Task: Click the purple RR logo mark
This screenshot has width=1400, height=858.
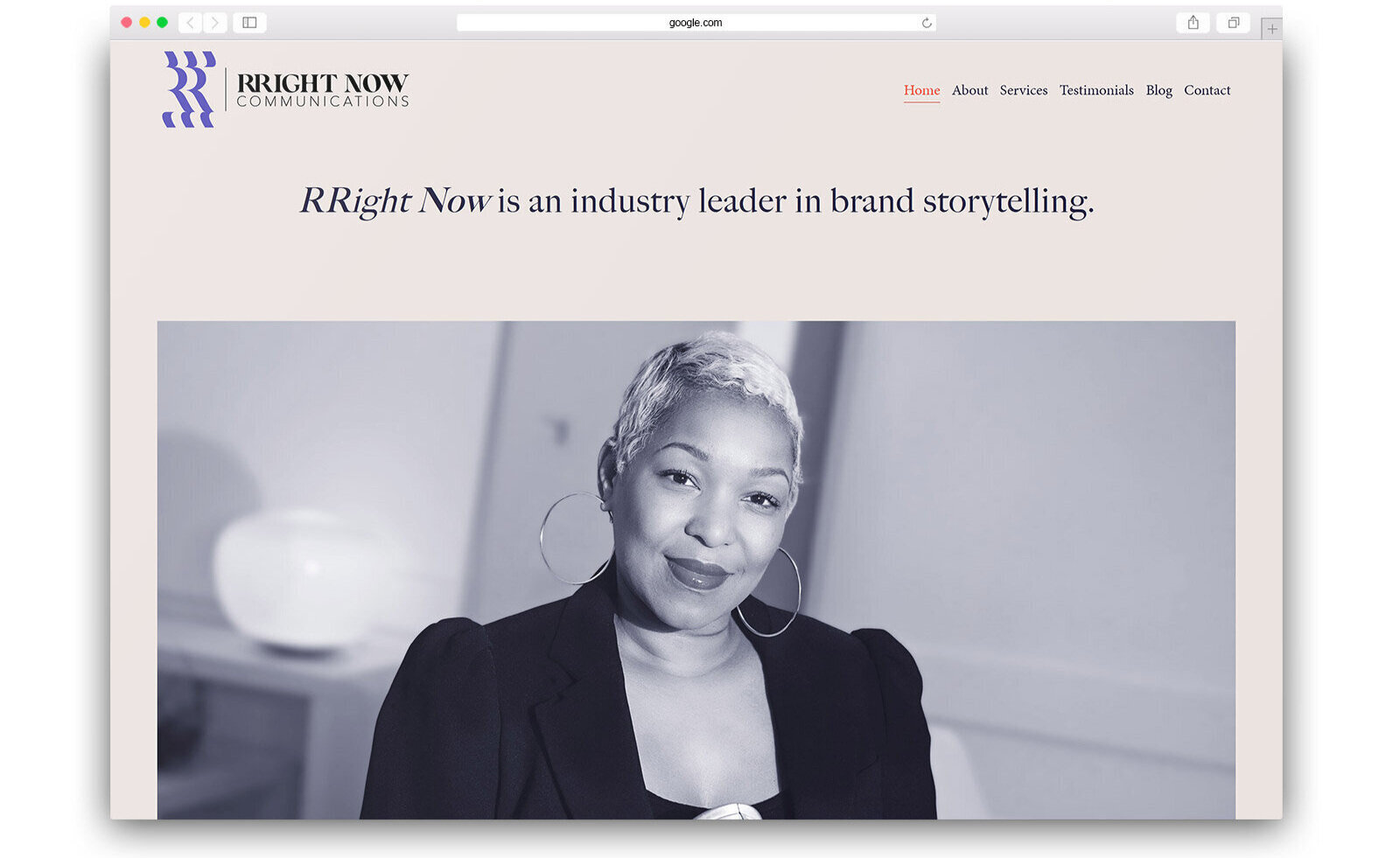Action: click(189, 89)
